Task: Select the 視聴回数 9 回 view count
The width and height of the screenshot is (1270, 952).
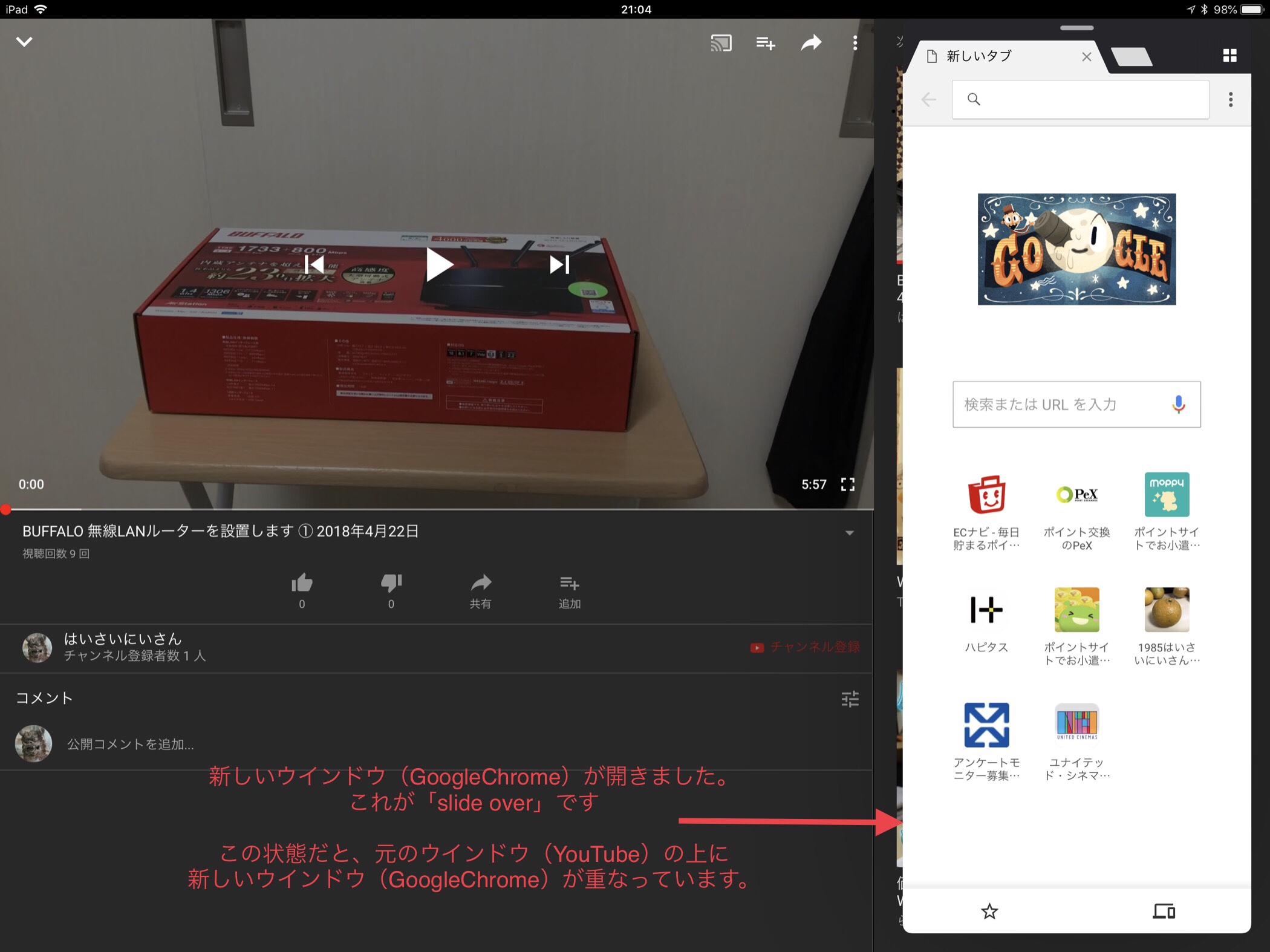Action: pos(56,553)
